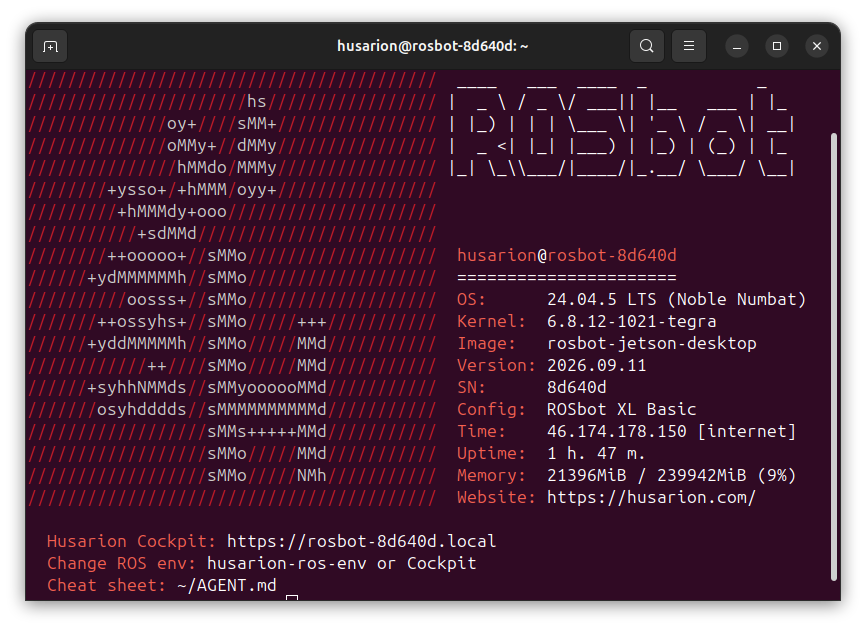Viewport: 866px width, 629px height.
Task: Click the Memory label
Action: point(492,475)
